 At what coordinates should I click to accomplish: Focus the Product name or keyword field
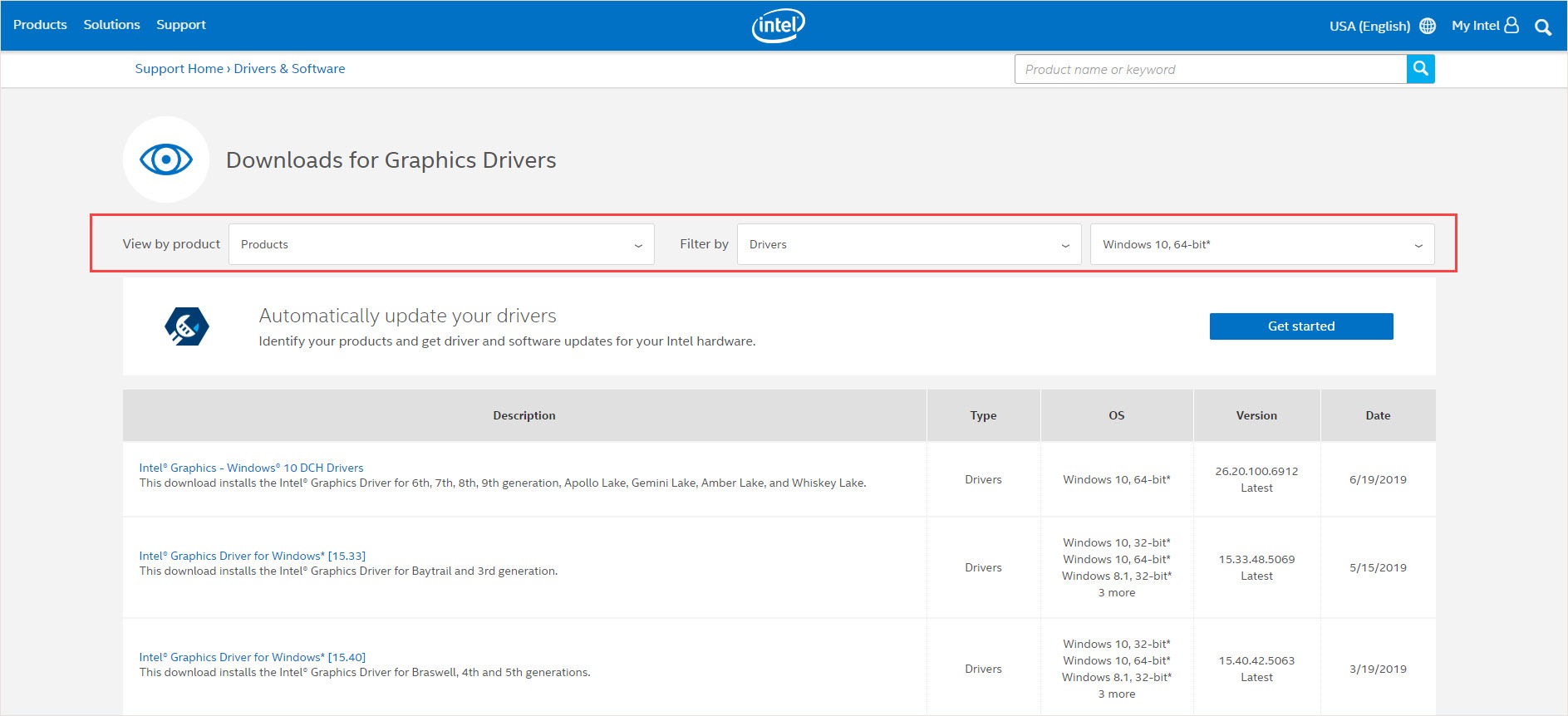[1210, 70]
